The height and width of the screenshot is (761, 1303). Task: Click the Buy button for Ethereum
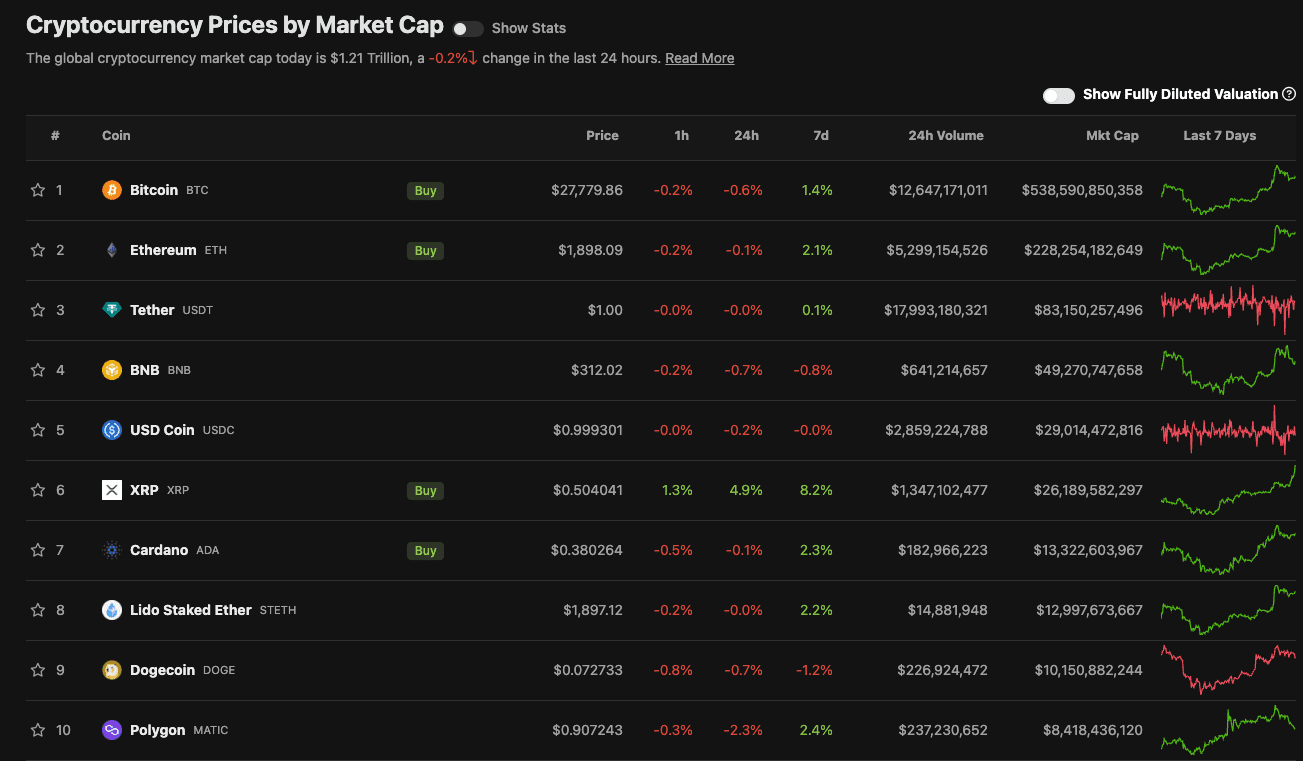point(425,250)
